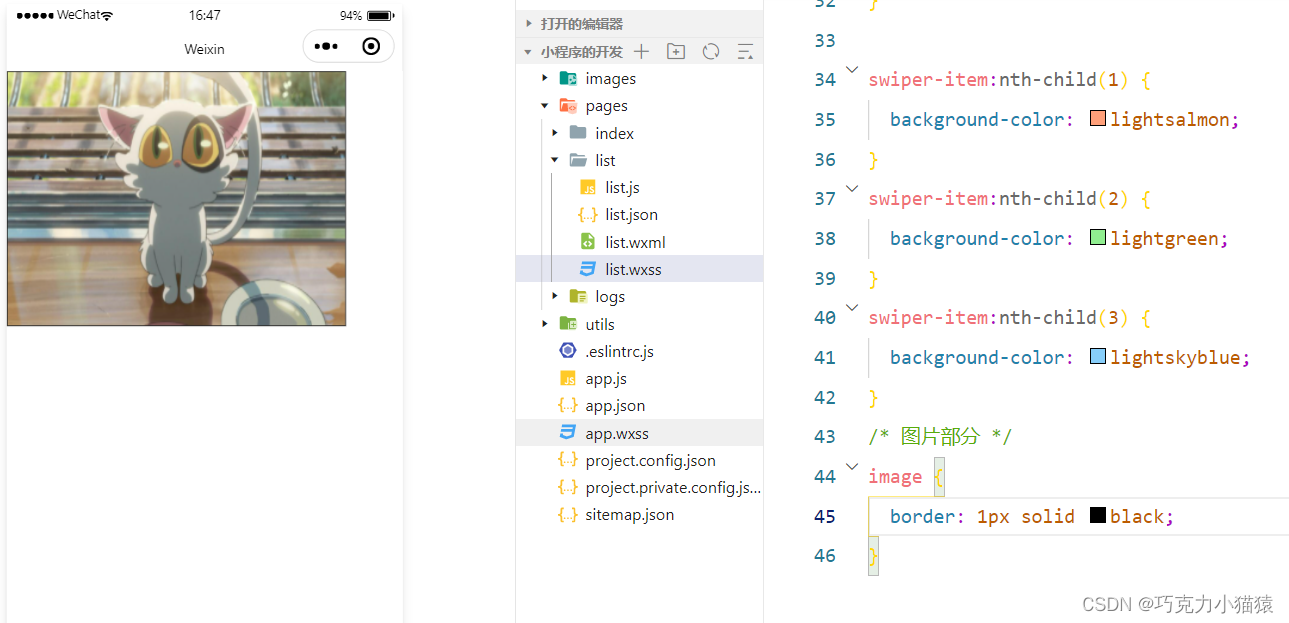Select list.wxss in the file tree
The image size is (1289, 623).
[x=639, y=268]
